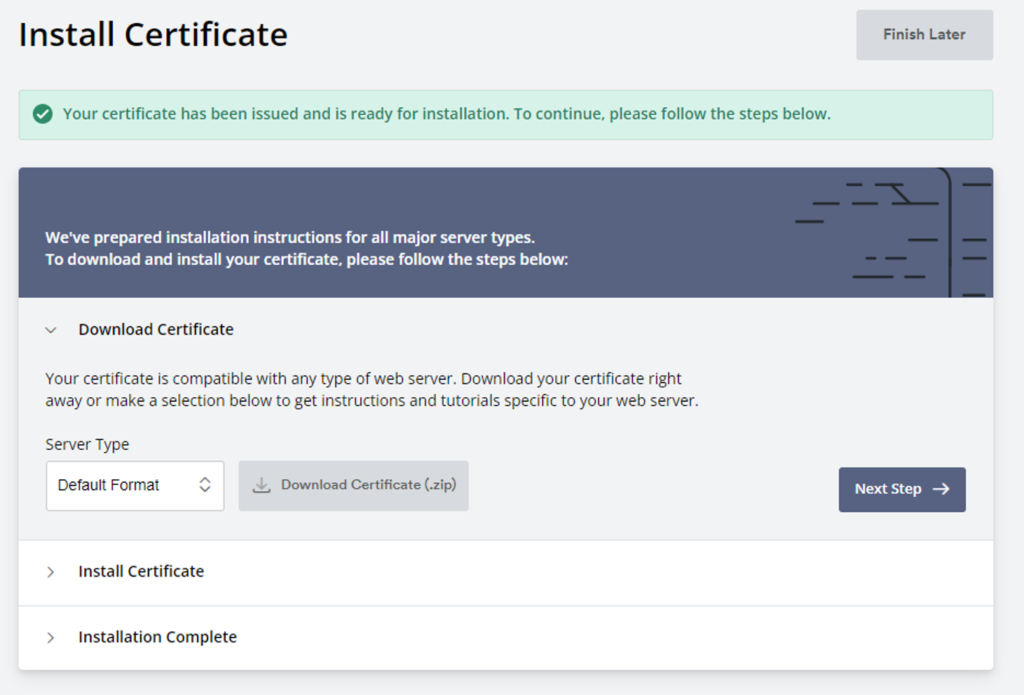
Task: Click the decorative dashes graphic in the blue banner
Action: pos(890,233)
